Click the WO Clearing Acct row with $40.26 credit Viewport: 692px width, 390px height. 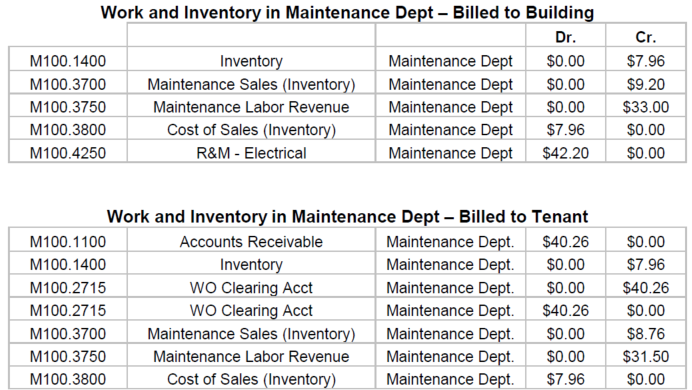click(x=347, y=288)
